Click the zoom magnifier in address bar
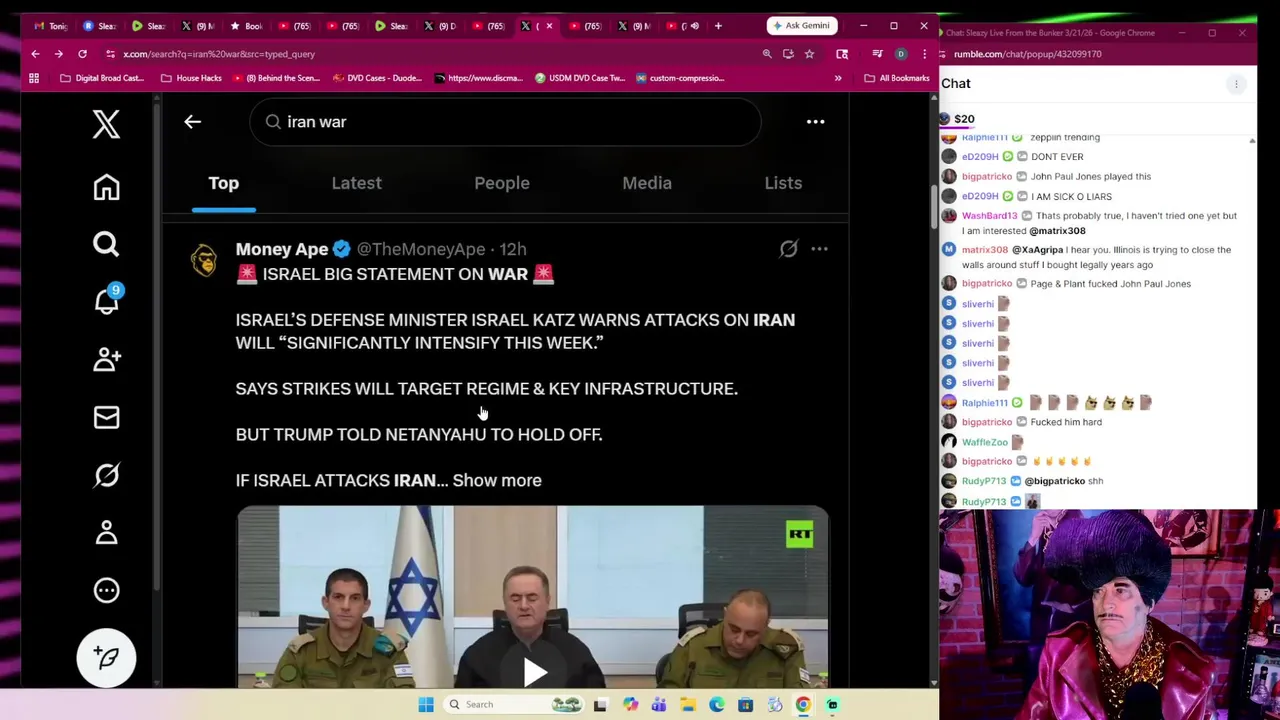Viewport: 1280px width, 720px height. click(767, 54)
